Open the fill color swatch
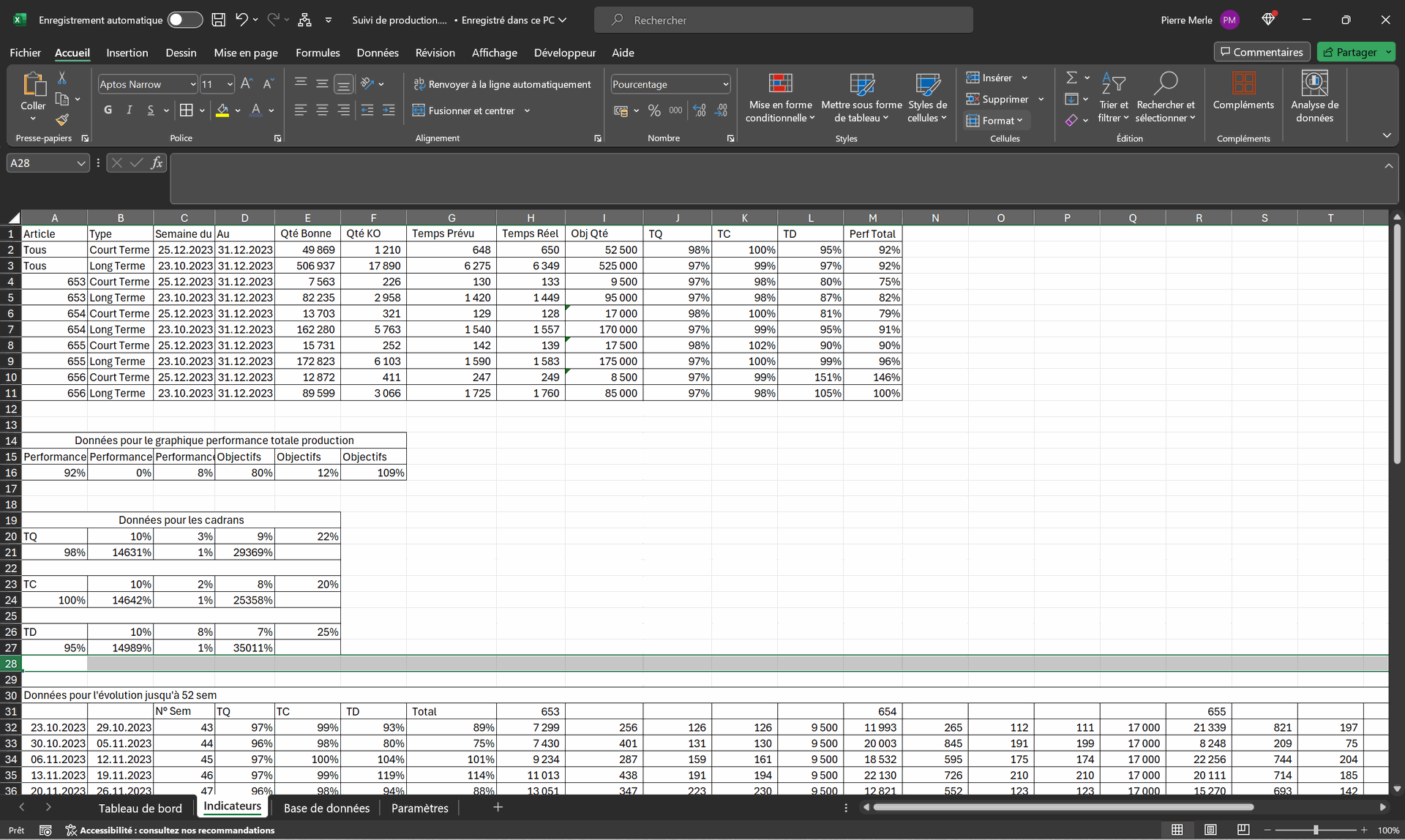This screenshot has height=840, width=1405. click(x=223, y=110)
